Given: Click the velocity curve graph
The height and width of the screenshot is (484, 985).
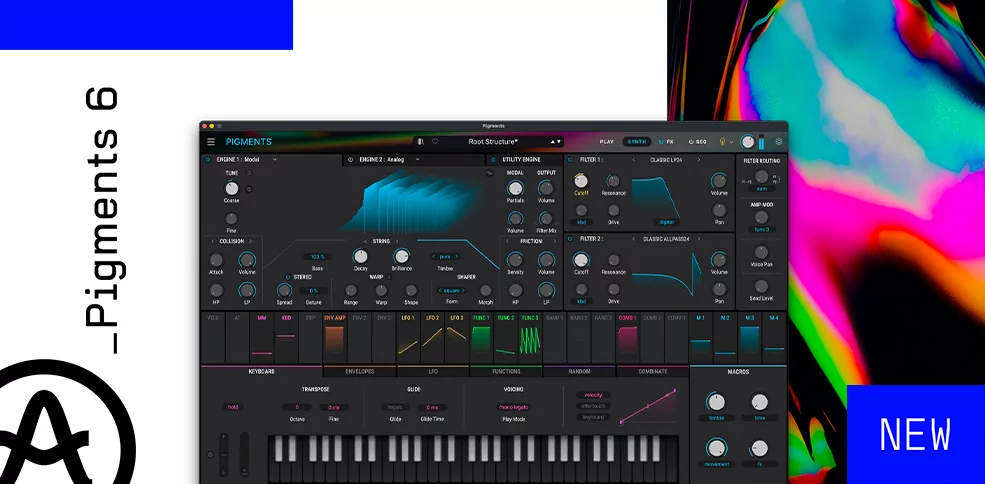Looking at the screenshot, I should click(648, 407).
